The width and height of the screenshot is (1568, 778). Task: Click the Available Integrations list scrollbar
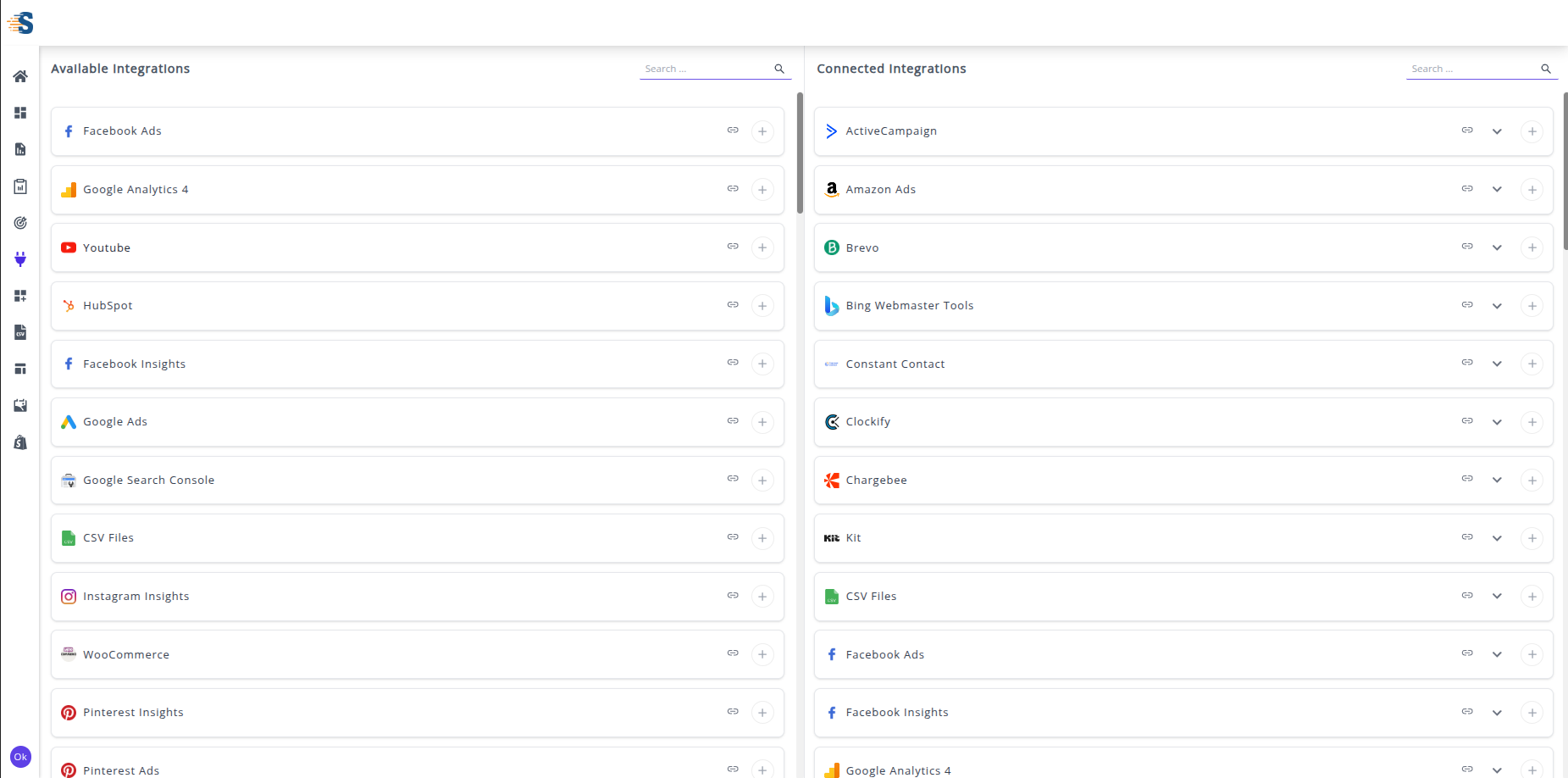click(800, 153)
